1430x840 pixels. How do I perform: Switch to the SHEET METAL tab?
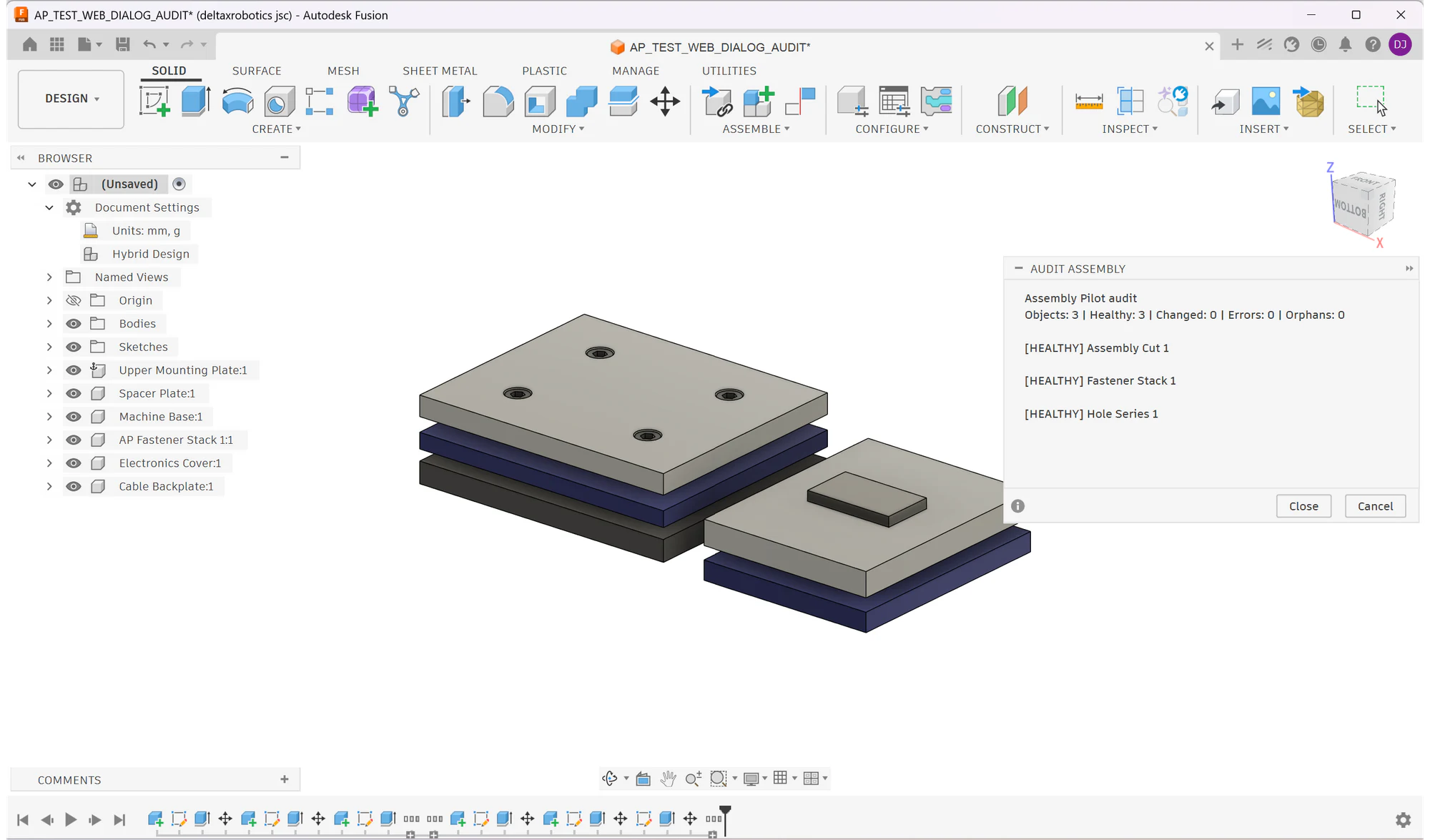click(440, 71)
